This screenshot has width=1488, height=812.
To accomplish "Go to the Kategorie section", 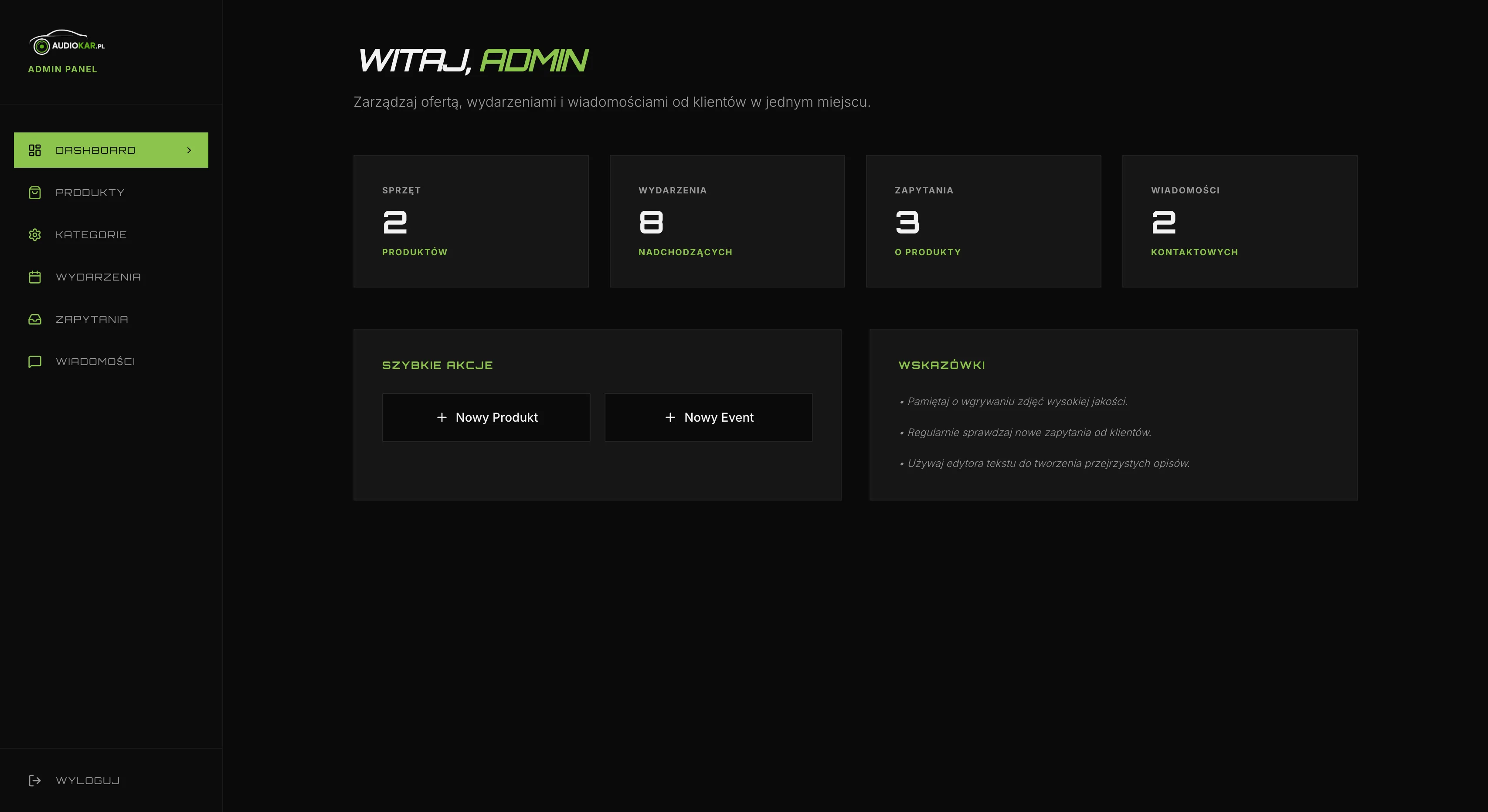I will (91, 234).
